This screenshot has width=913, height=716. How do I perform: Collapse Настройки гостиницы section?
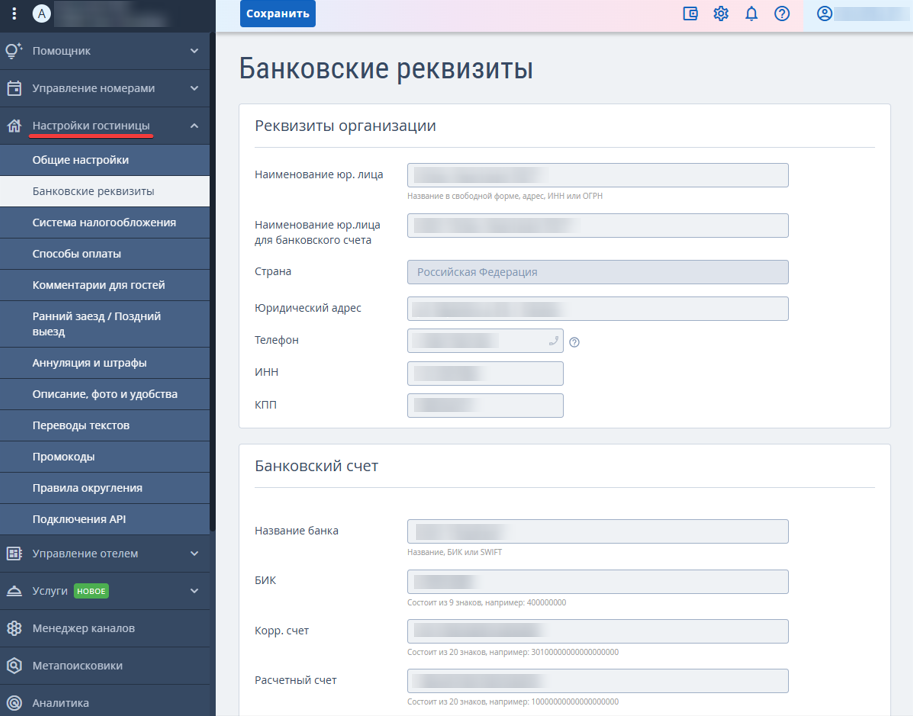pos(194,125)
